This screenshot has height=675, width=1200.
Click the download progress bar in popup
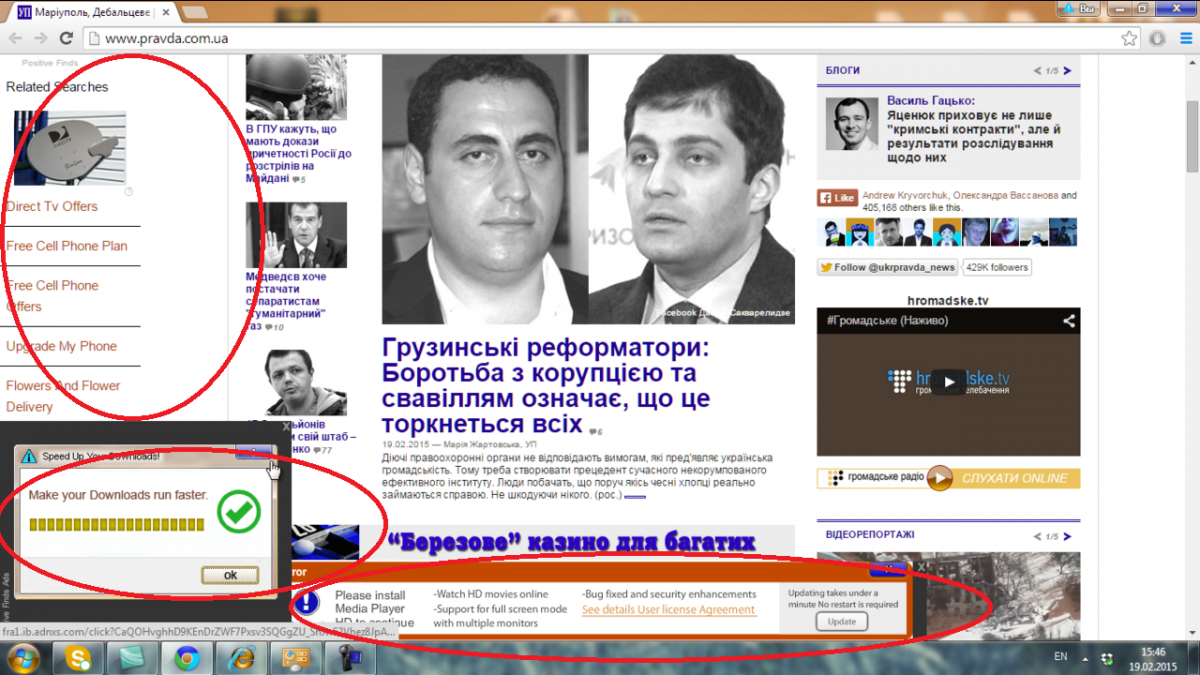(x=117, y=524)
